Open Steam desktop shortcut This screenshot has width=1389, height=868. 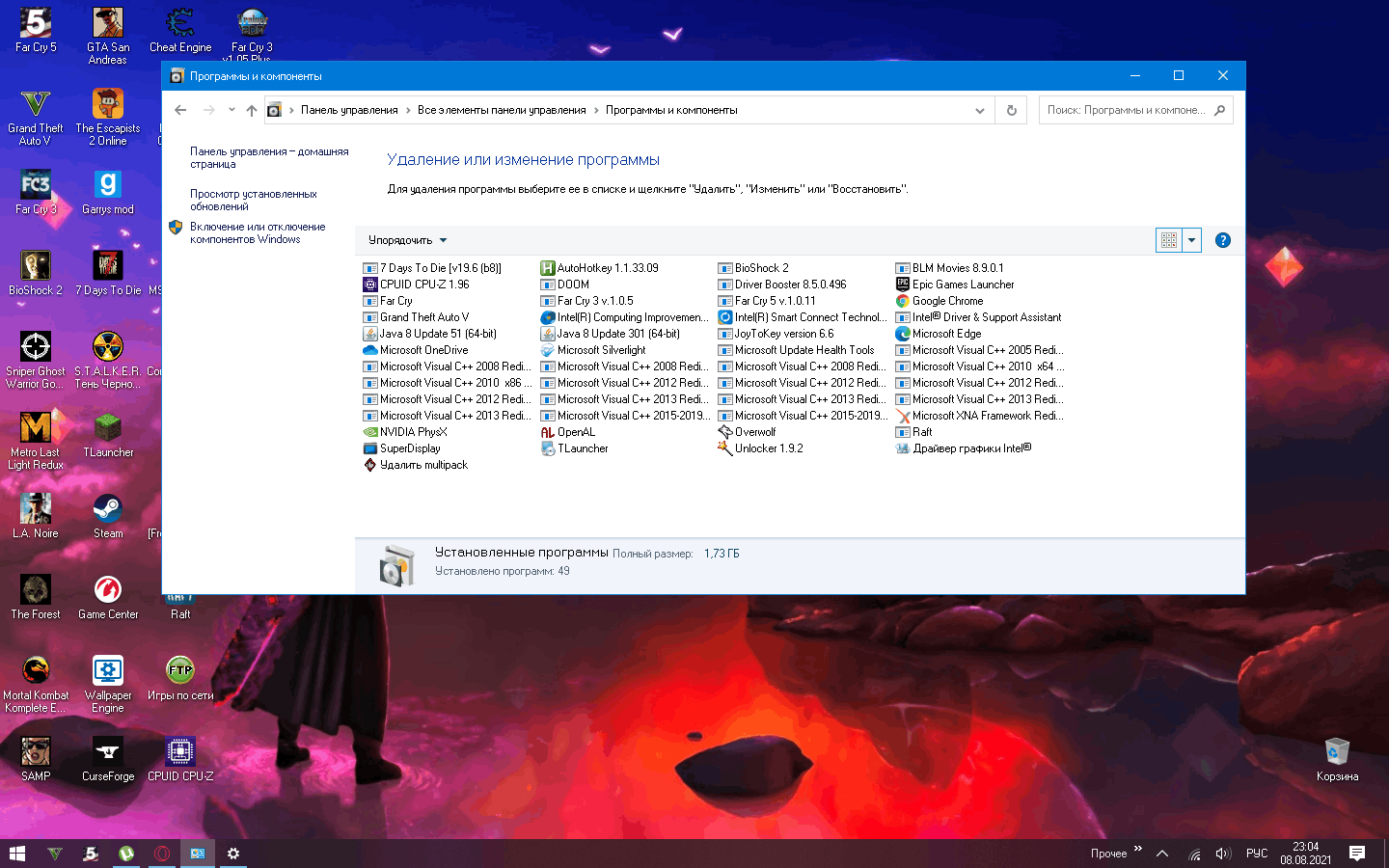point(108,516)
